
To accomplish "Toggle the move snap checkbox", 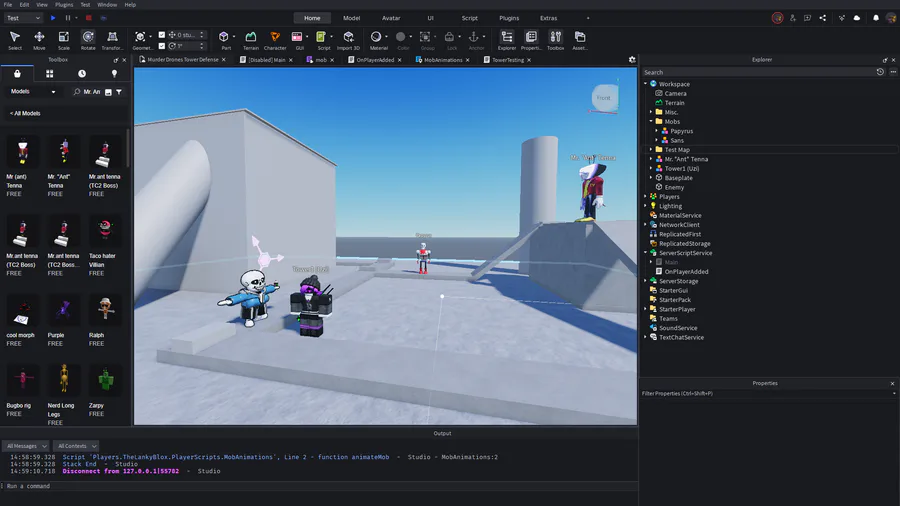I will point(162,35).
